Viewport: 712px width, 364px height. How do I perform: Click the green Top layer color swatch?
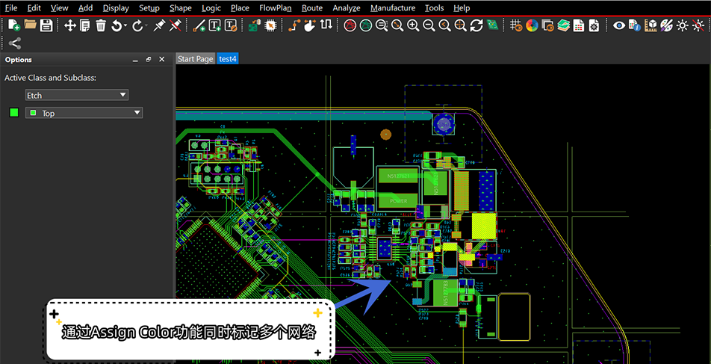pos(14,113)
